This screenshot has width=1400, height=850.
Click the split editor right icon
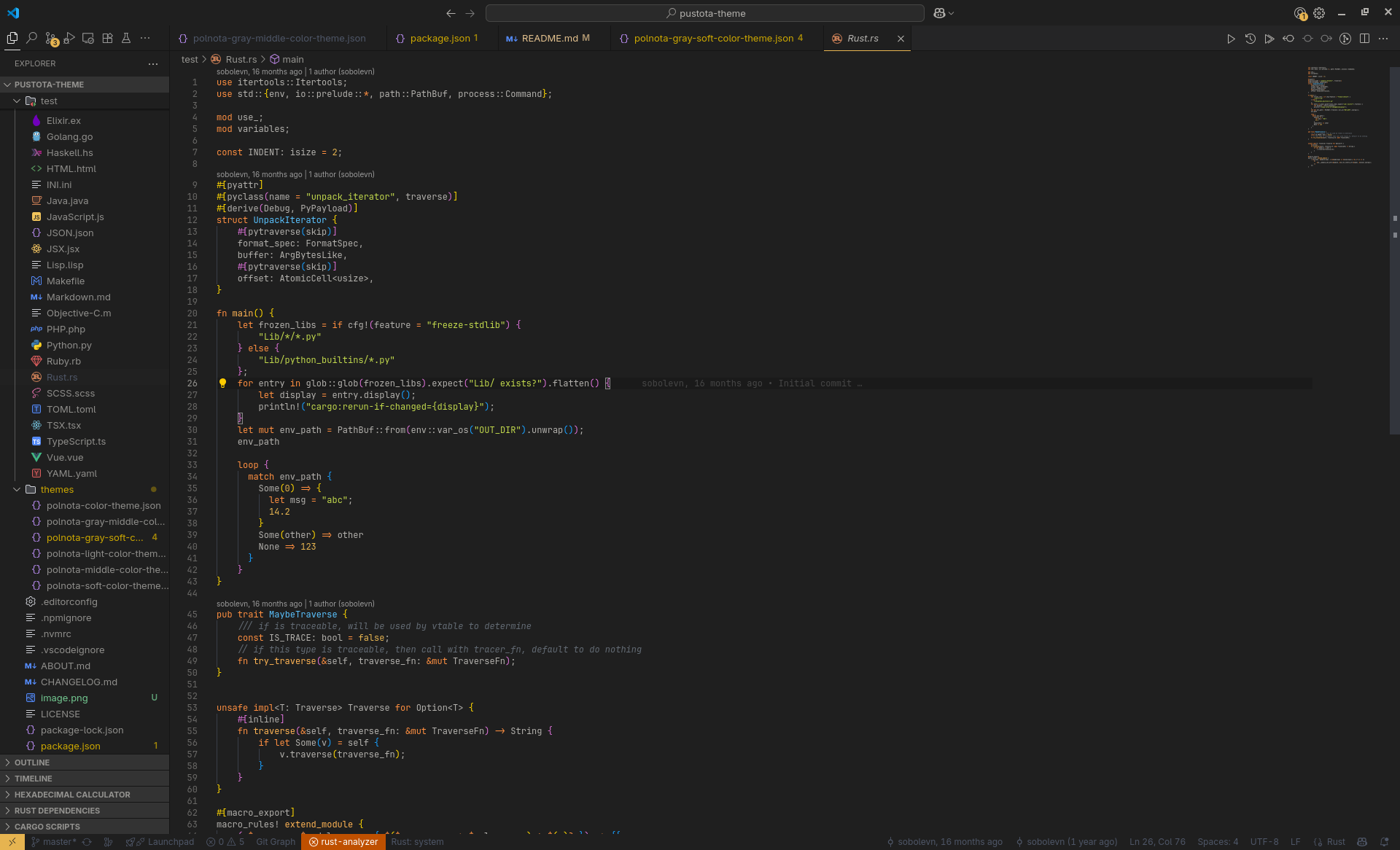click(x=1364, y=39)
